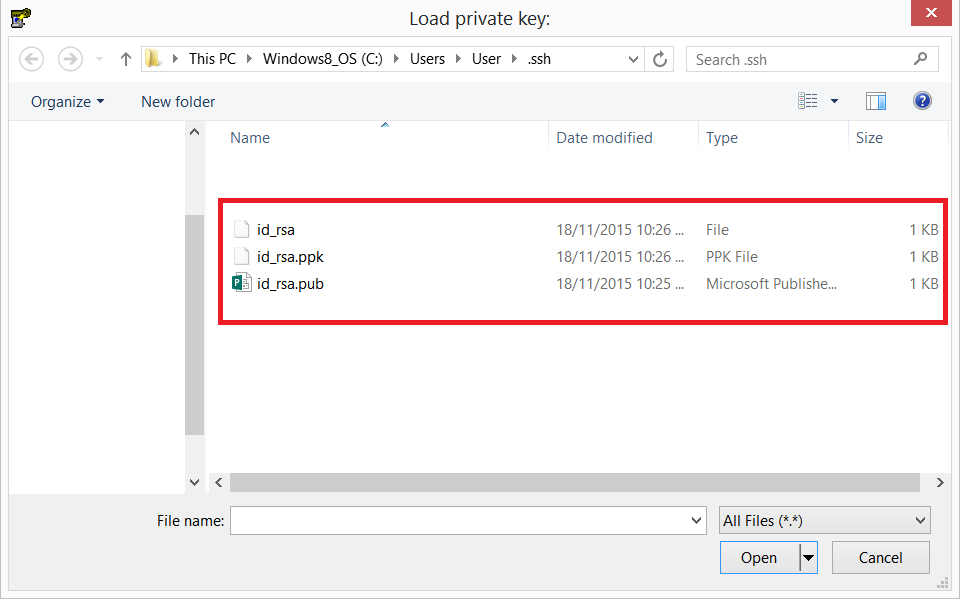Open help with question mark icon

click(922, 100)
